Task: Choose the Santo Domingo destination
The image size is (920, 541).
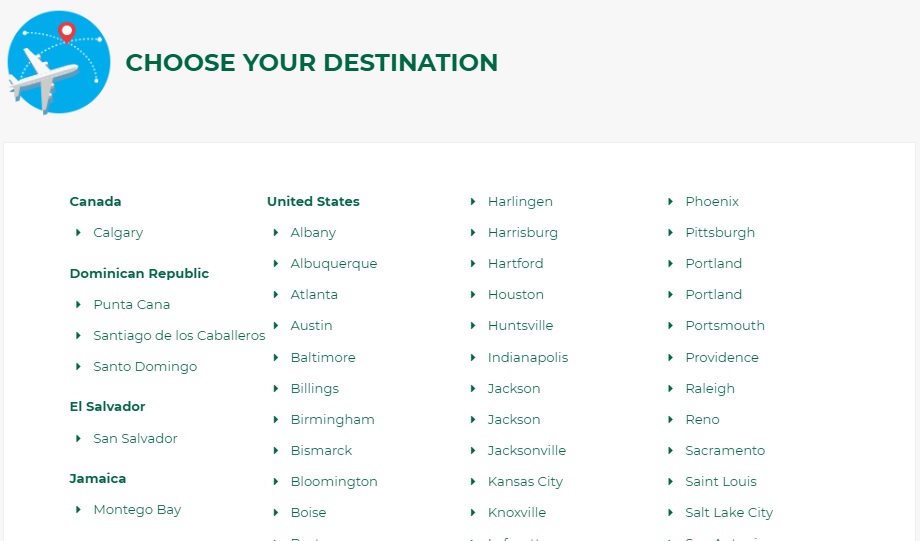Action: click(x=145, y=367)
